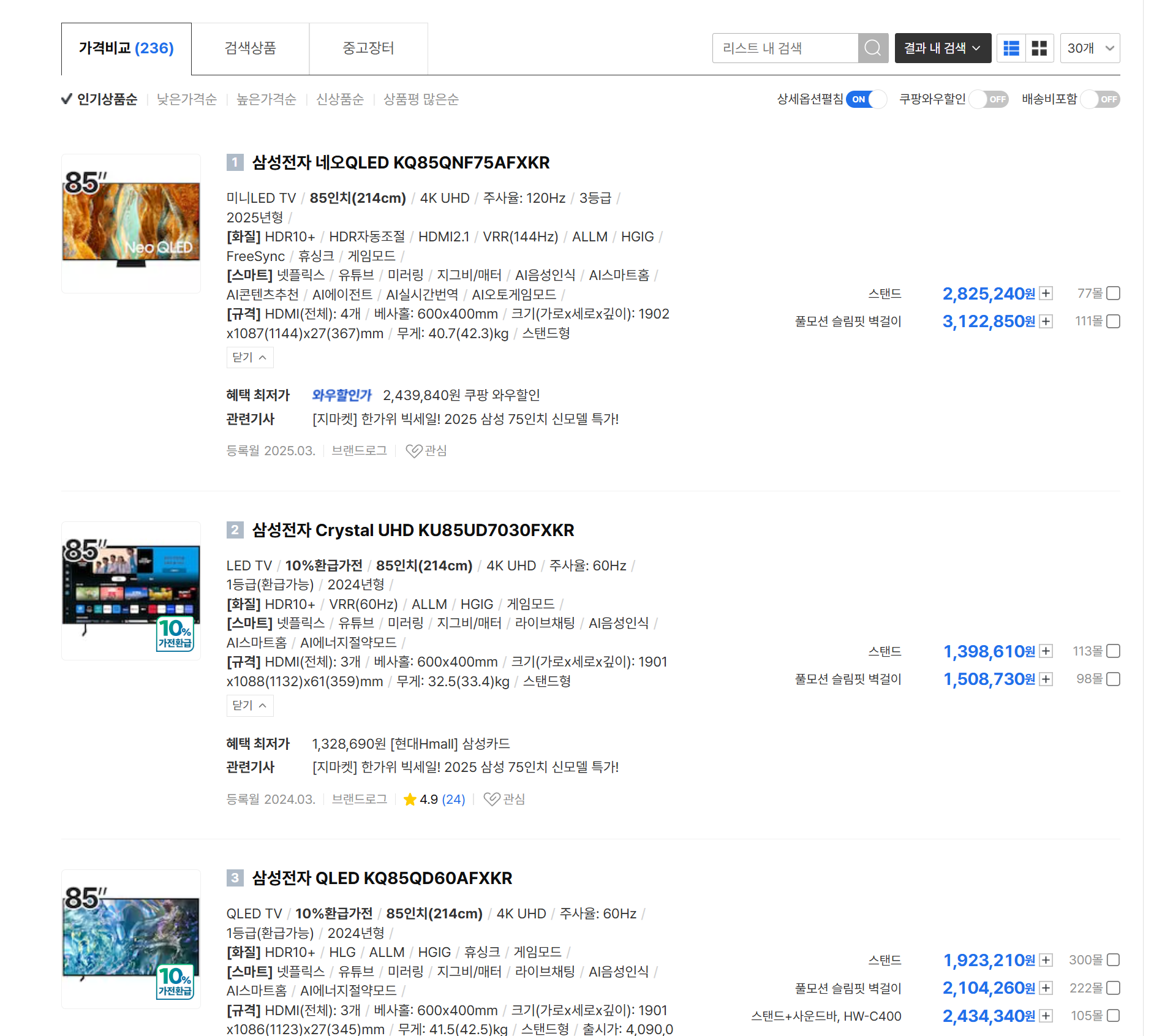Click price 1,398,610원 스탠드

point(989,651)
